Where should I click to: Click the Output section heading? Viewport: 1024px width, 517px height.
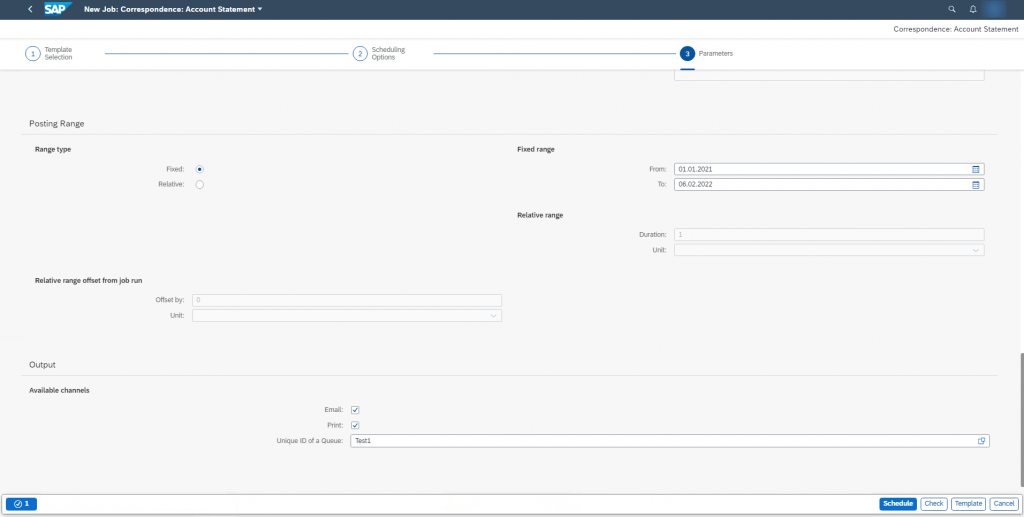(x=42, y=364)
